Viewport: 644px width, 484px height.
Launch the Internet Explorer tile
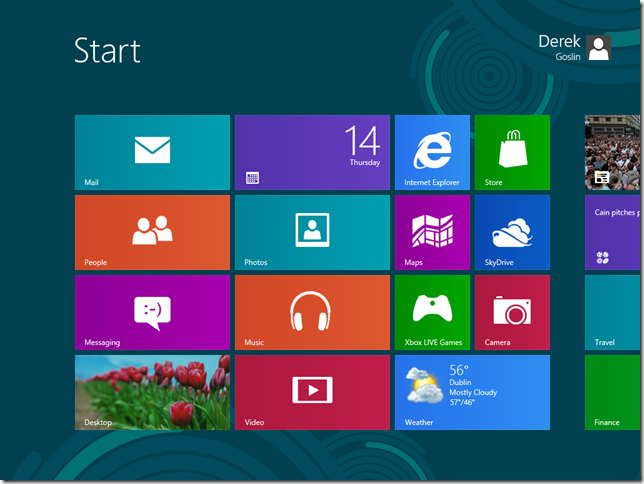[432, 152]
